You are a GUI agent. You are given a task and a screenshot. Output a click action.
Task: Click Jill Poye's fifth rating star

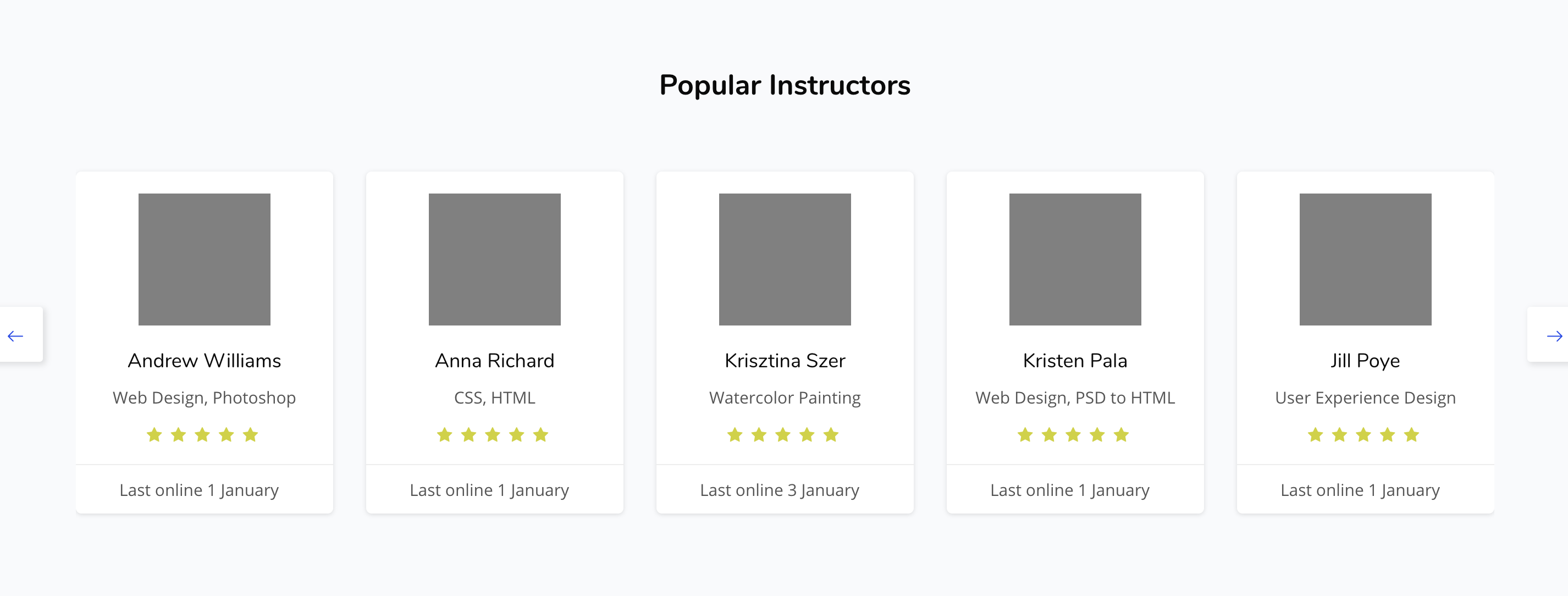coord(1411,435)
